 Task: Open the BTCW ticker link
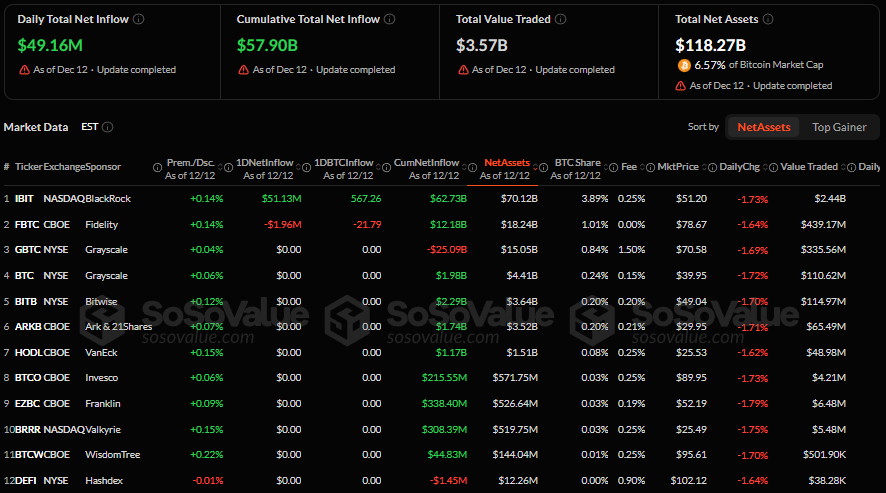(29, 455)
